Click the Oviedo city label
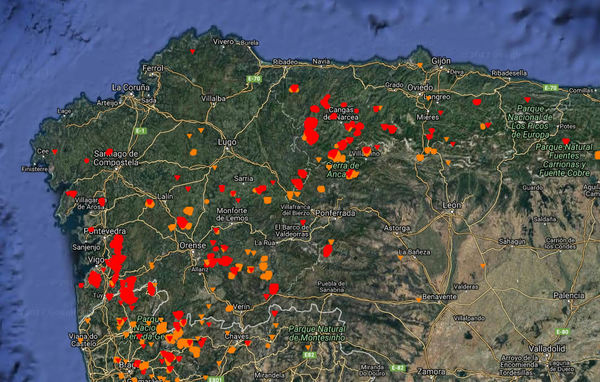The height and width of the screenshot is (382, 600). [x=420, y=88]
